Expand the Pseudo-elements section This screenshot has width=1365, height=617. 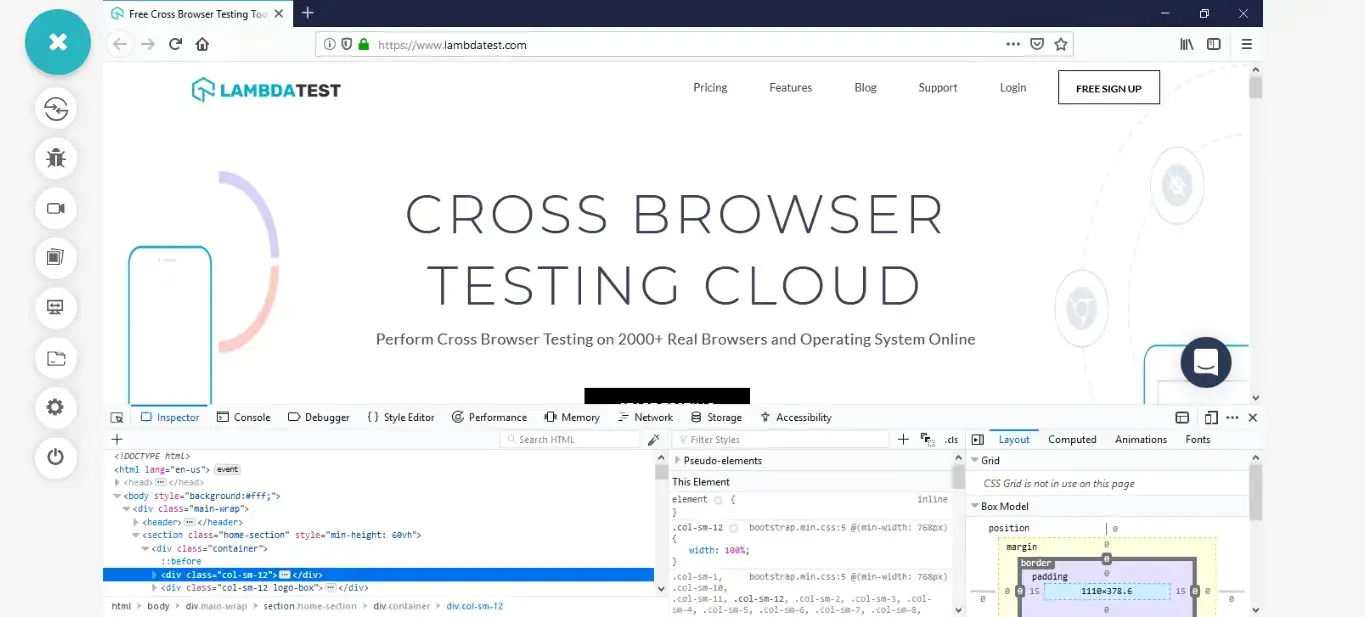[x=678, y=461]
